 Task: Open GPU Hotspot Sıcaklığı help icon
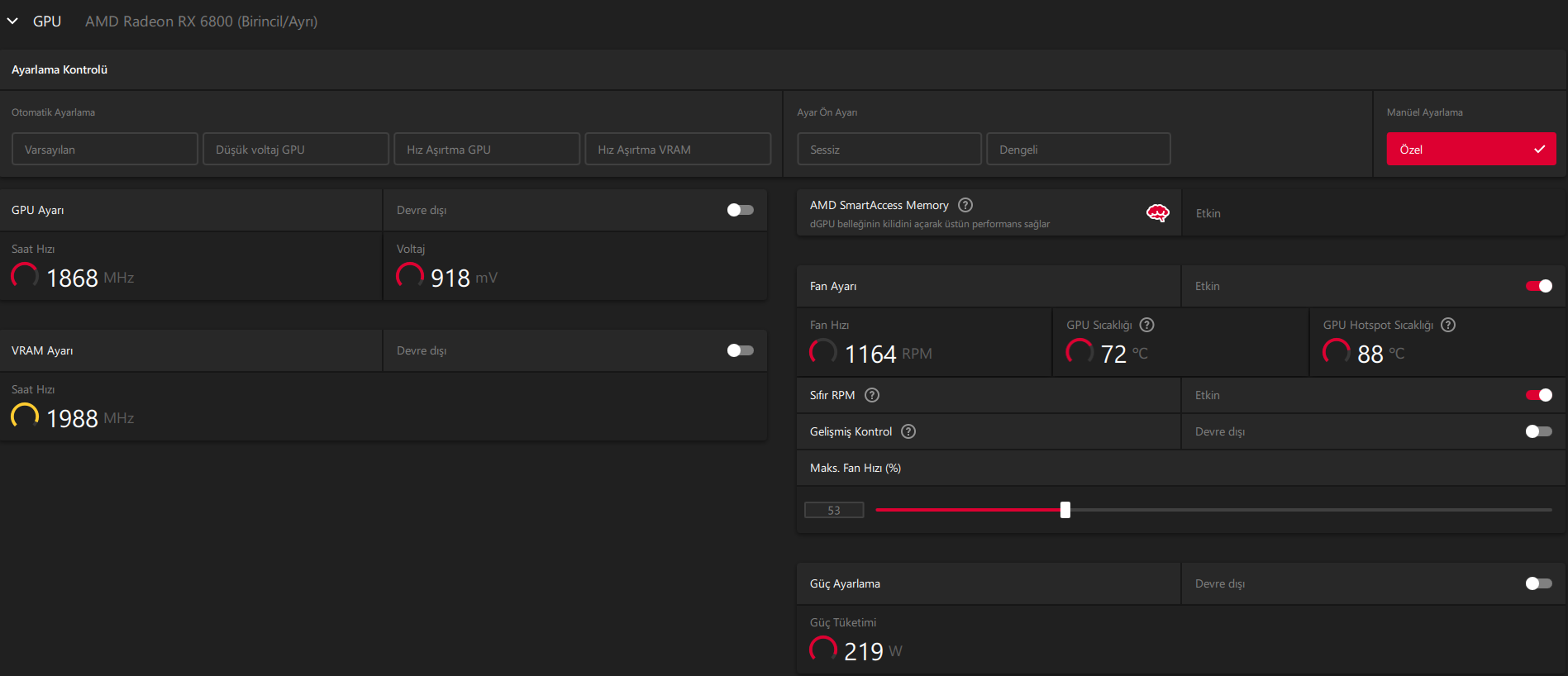tap(1448, 325)
